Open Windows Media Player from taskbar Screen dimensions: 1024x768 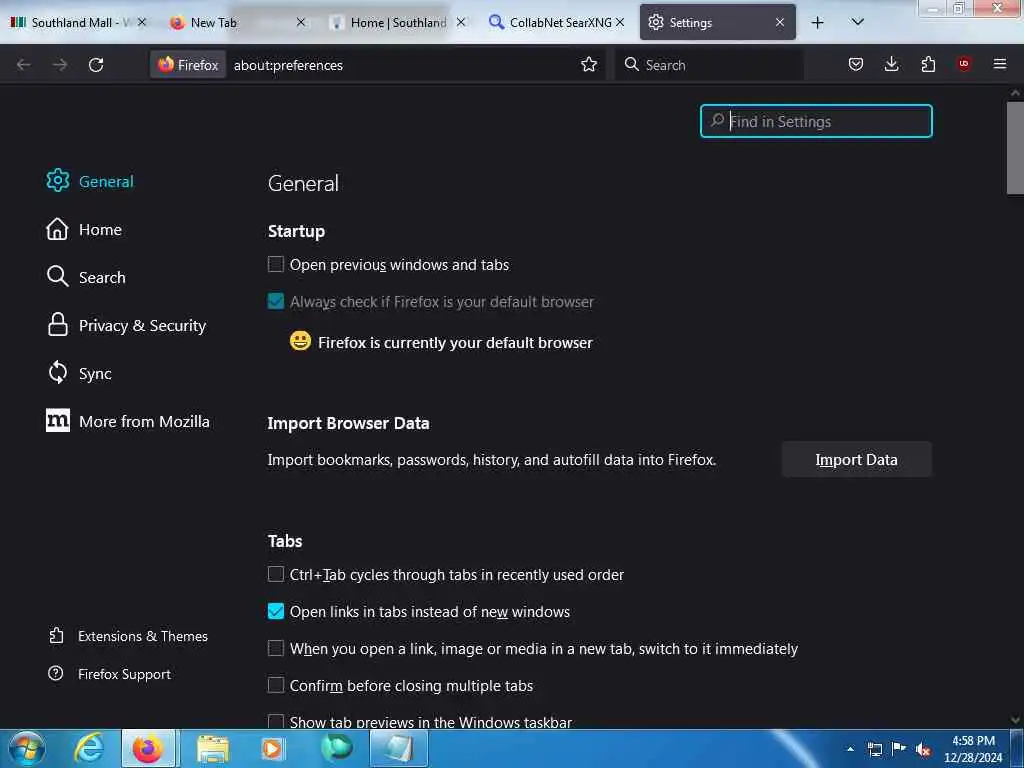273,748
